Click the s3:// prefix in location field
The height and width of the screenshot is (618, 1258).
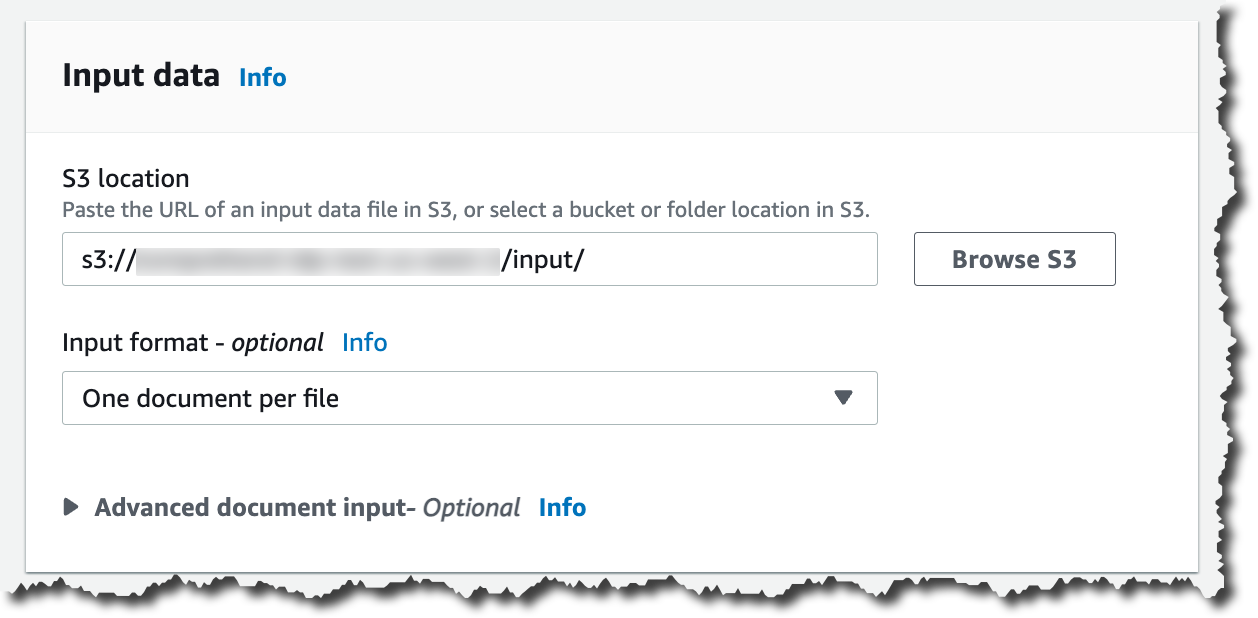click(x=108, y=259)
